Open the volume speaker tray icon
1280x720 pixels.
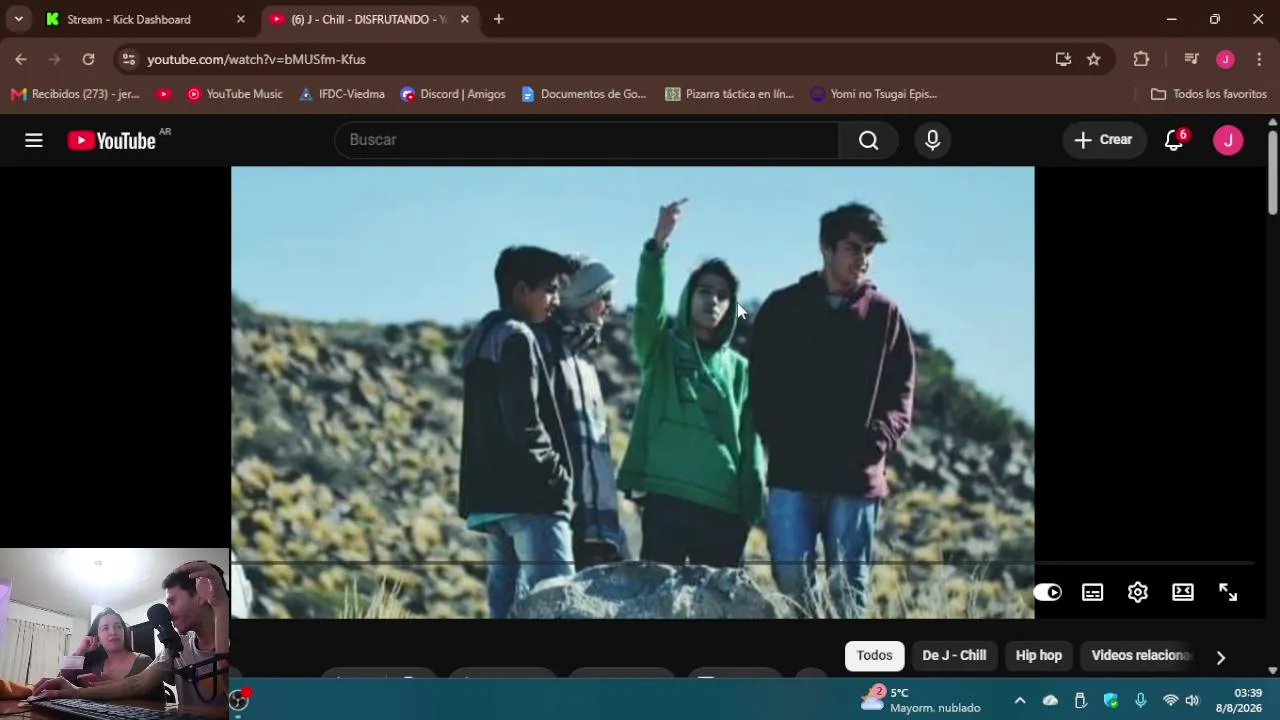pyautogui.click(x=1192, y=700)
